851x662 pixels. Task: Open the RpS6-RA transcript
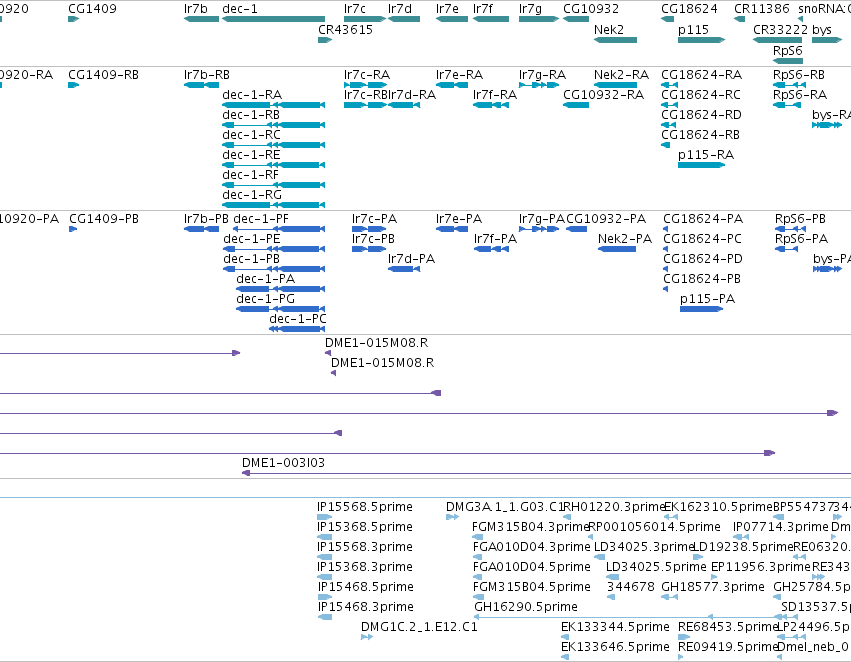[x=786, y=105]
